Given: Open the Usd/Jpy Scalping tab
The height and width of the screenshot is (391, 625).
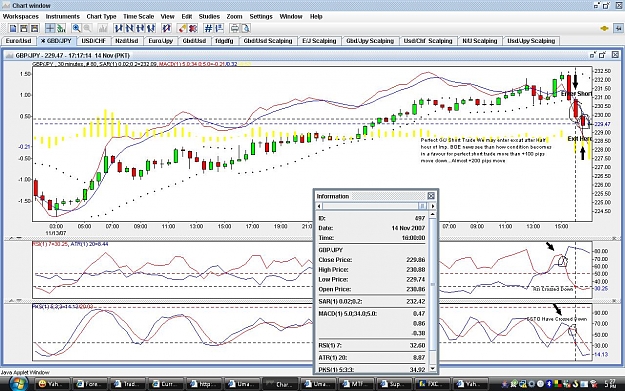Looking at the screenshot, I should tap(531, 41).
